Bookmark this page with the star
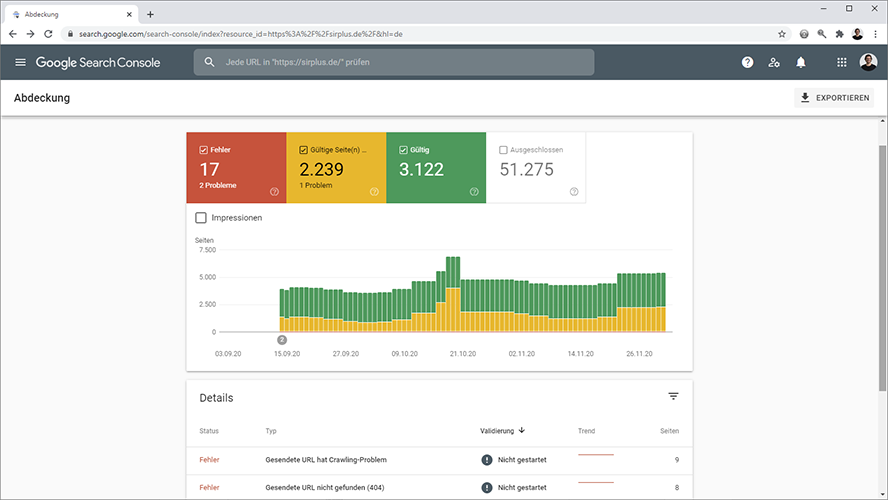888x500 pixels. pos(782,34)
